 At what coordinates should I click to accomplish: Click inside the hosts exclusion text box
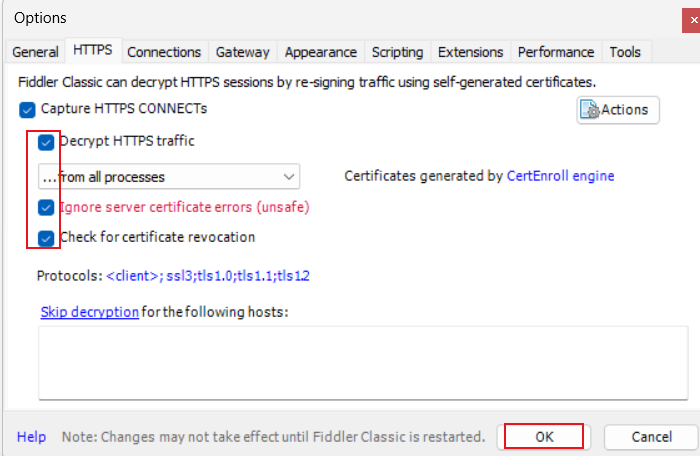pyautogui.click(x=363, y=363)
